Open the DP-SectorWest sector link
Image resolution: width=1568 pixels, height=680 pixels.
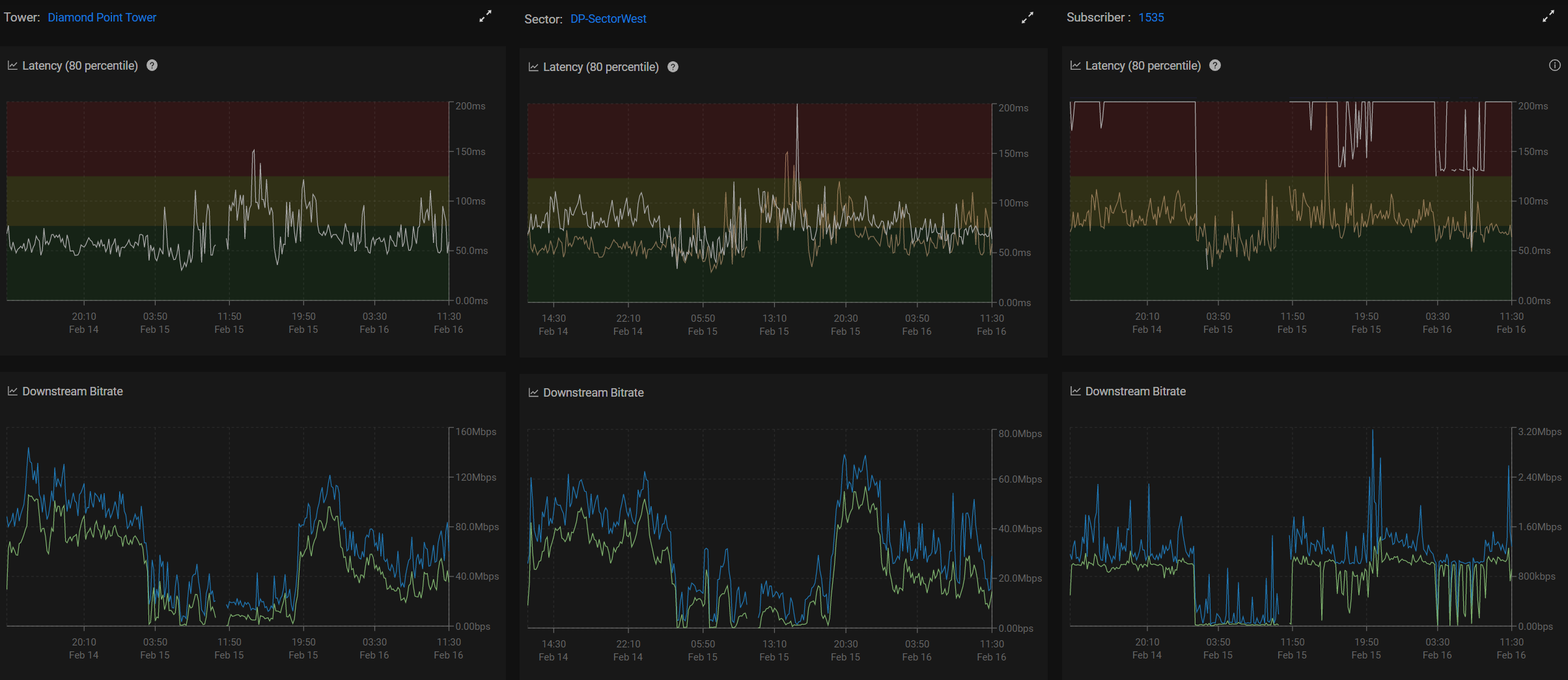click(608, 19)
